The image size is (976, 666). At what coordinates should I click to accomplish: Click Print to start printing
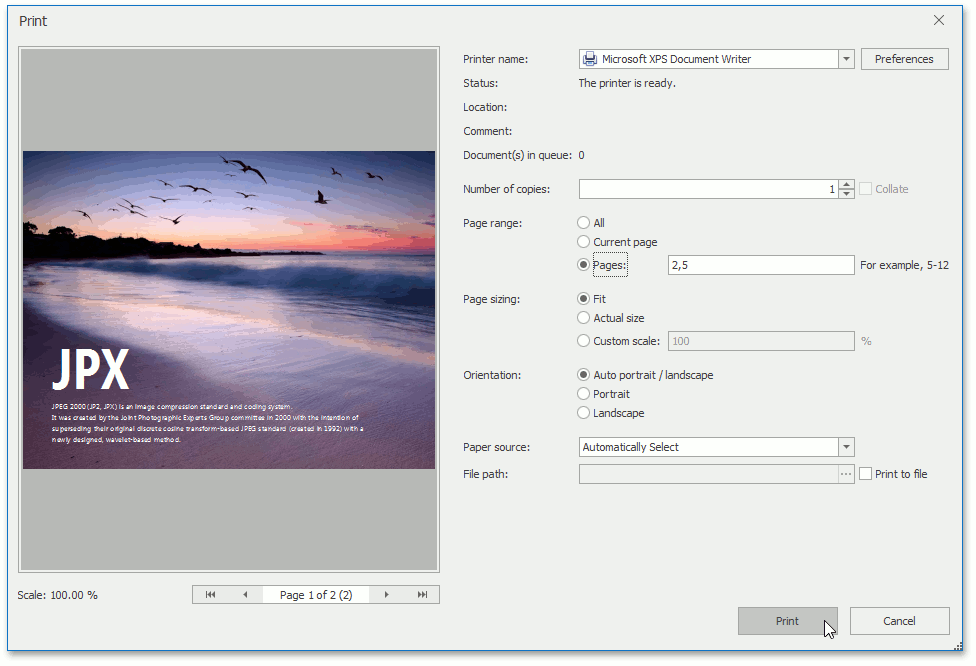pos(788,621)
